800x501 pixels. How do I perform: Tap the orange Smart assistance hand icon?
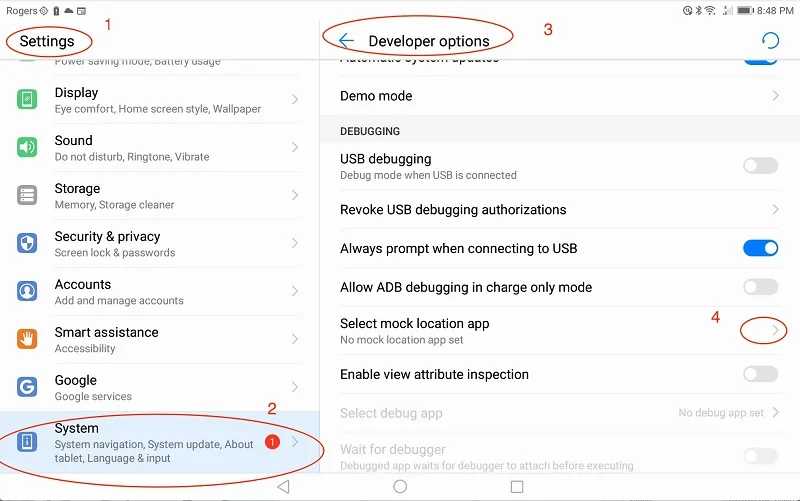pyautogui.click(x=27, y=339)
